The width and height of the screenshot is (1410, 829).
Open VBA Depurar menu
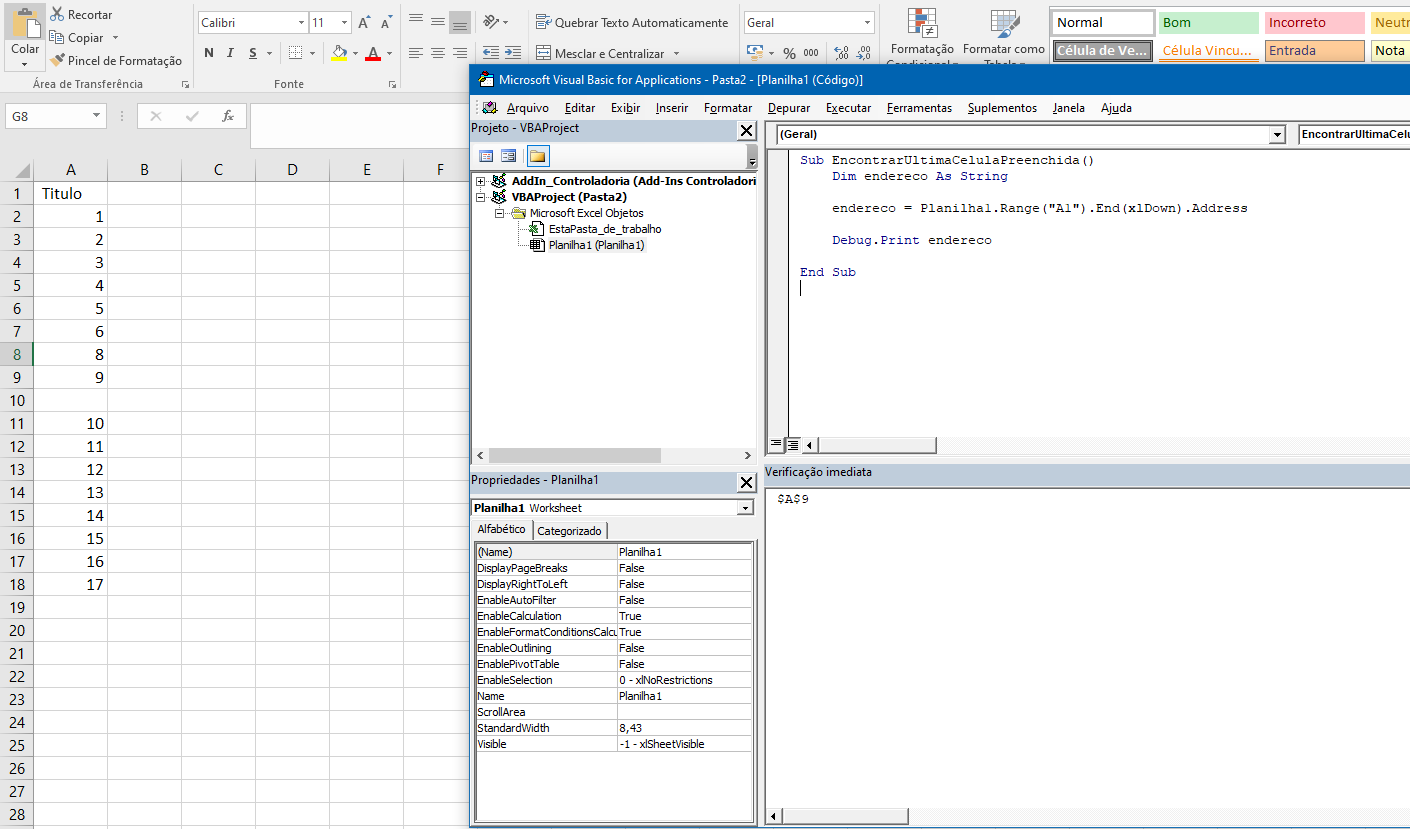[790, 108]
